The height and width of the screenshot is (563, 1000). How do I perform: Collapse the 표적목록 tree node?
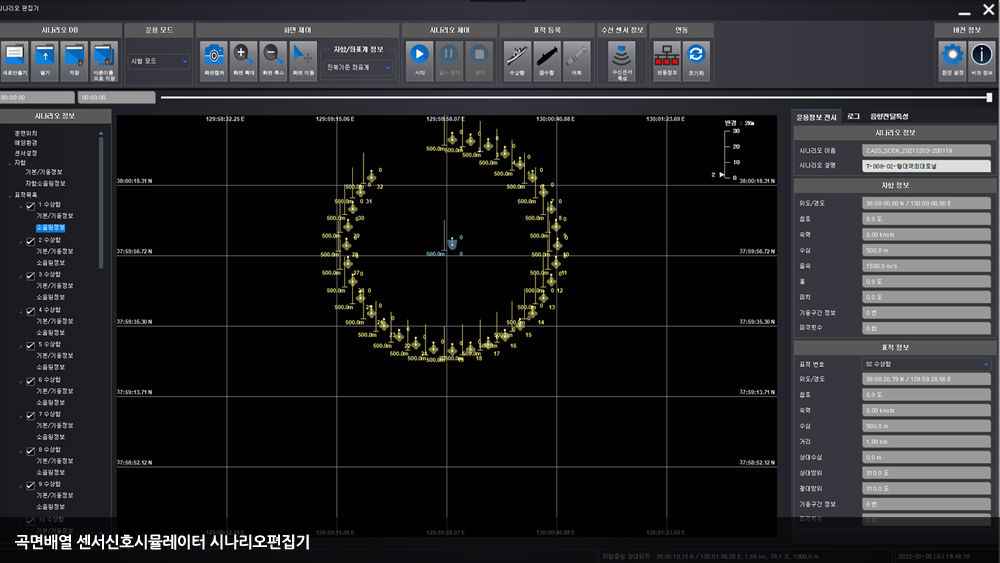point(10,195)
